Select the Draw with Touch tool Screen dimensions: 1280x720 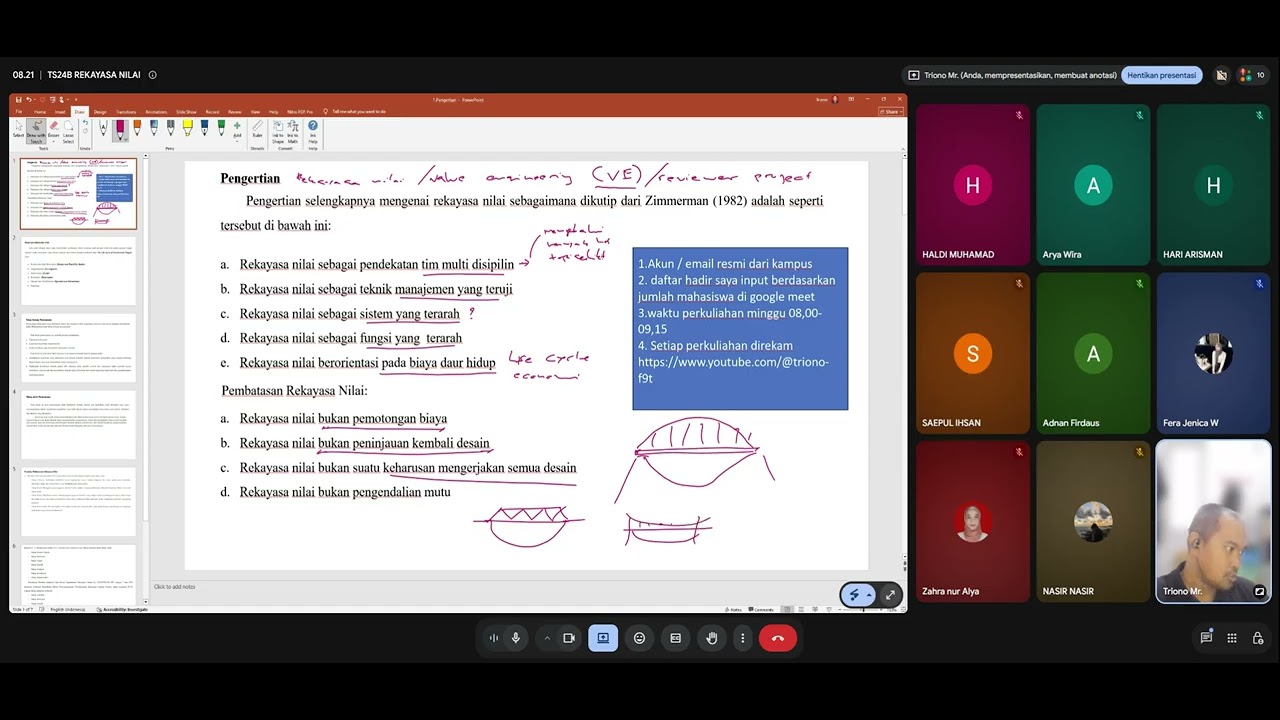[36, 132]
